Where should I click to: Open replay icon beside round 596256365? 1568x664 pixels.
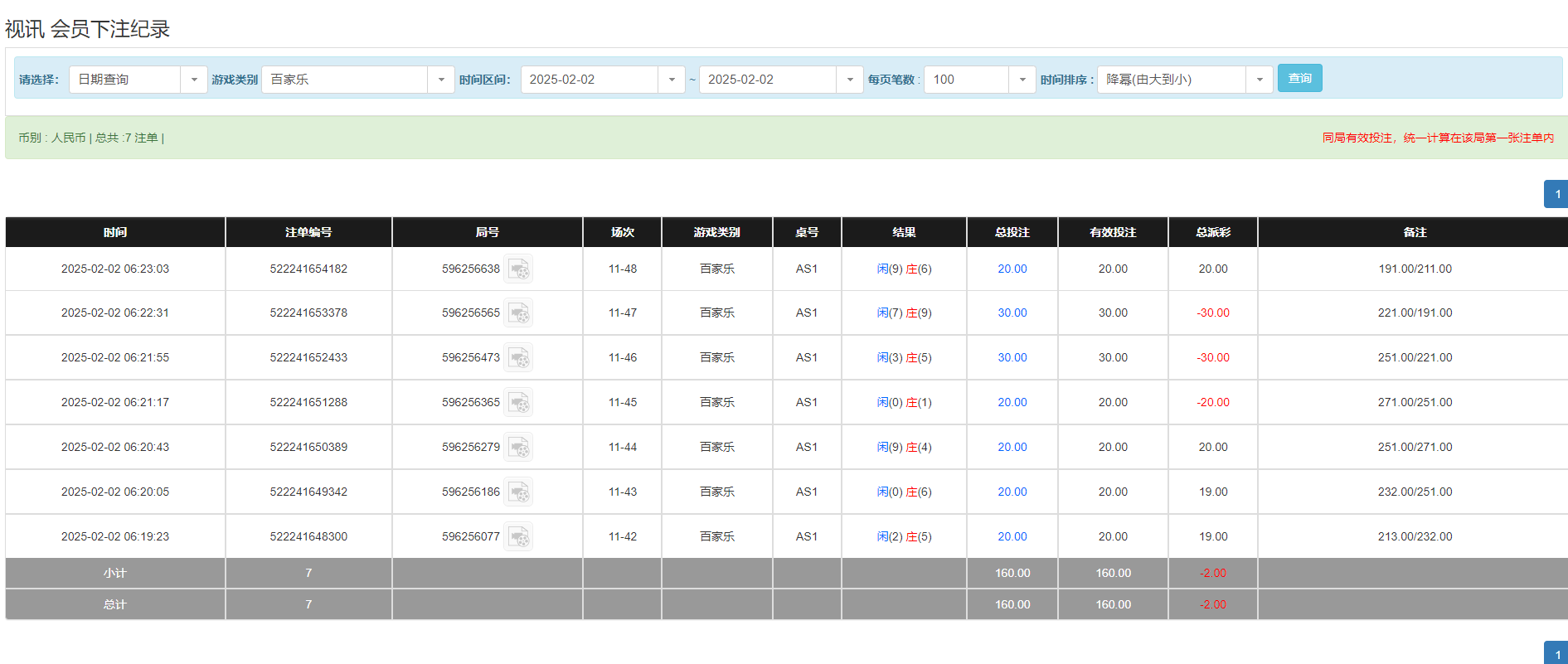518,403
